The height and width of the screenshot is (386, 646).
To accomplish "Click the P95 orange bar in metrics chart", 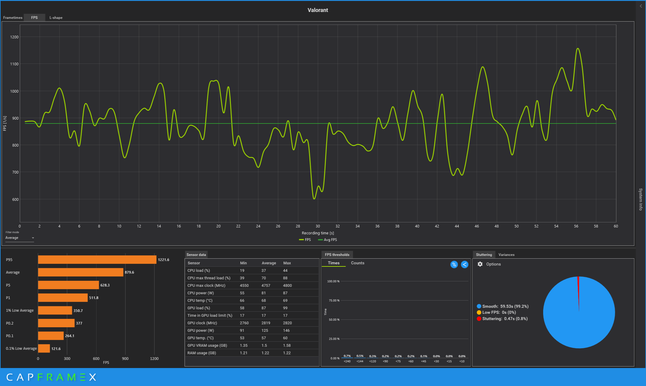I will pos(97,260).
